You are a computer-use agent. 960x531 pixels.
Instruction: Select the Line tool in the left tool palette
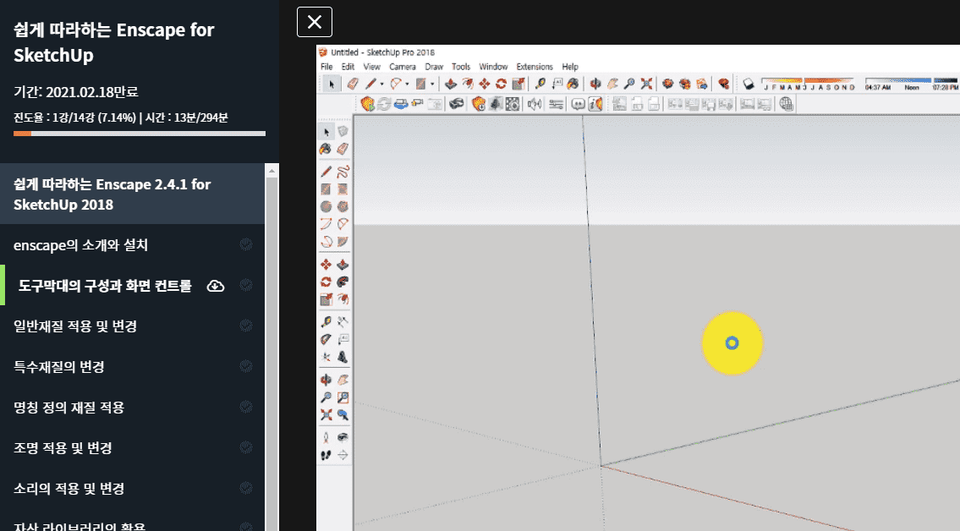pos(326,171)
